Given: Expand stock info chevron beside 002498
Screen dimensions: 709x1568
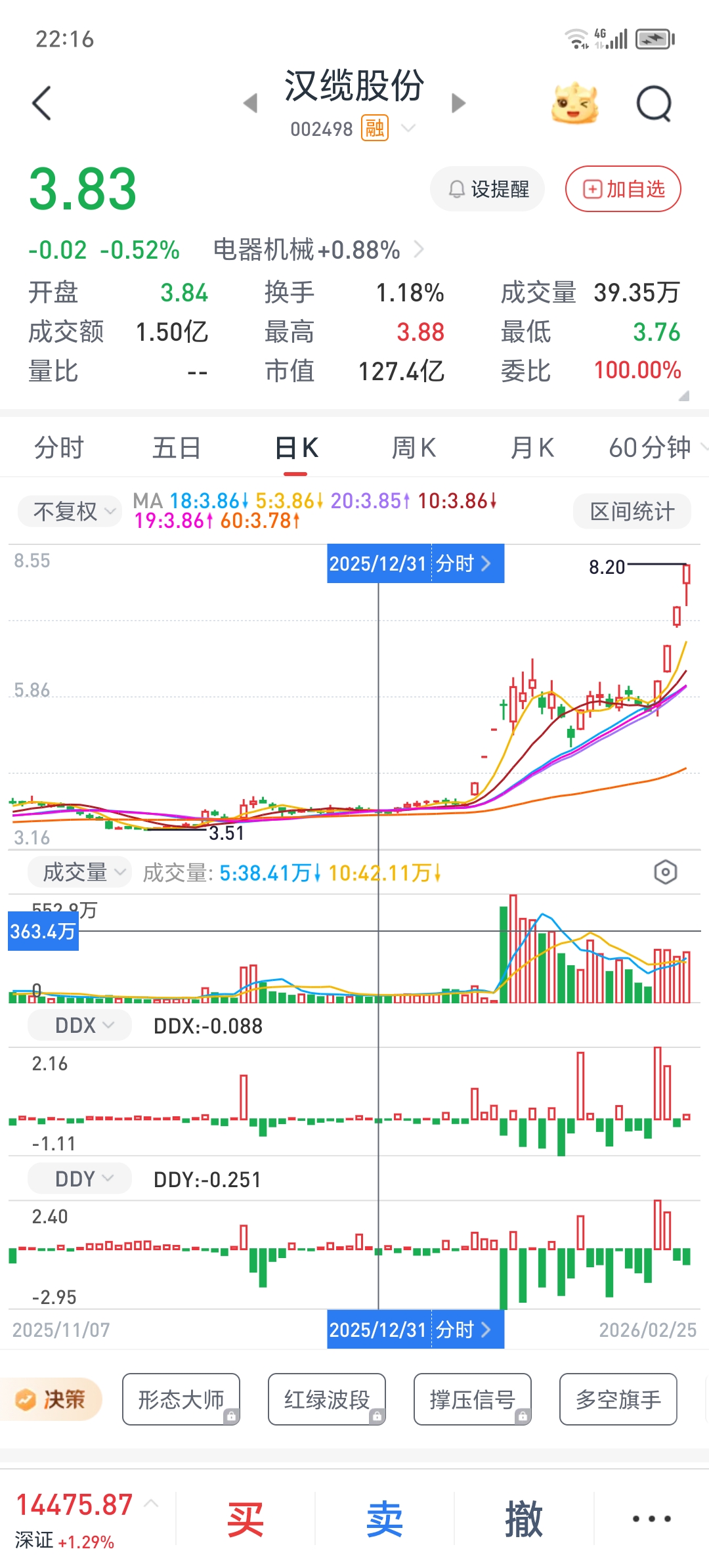Looking at the screenshot, I should point(408,127).
